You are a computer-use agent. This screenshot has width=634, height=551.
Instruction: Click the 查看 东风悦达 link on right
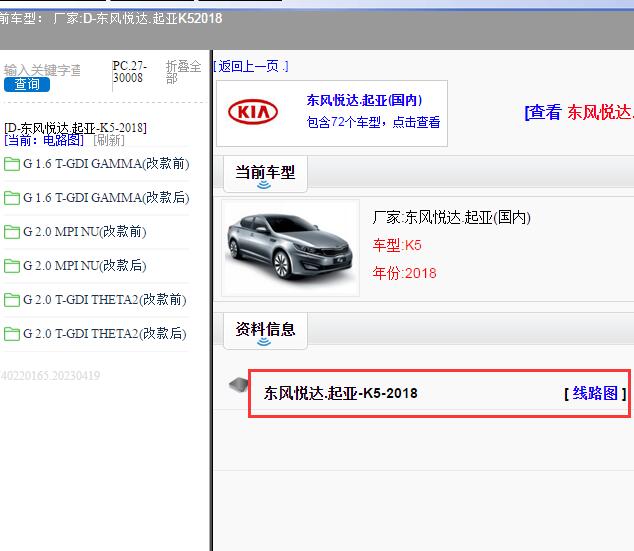pyautogui.click(x=579, y=112)
